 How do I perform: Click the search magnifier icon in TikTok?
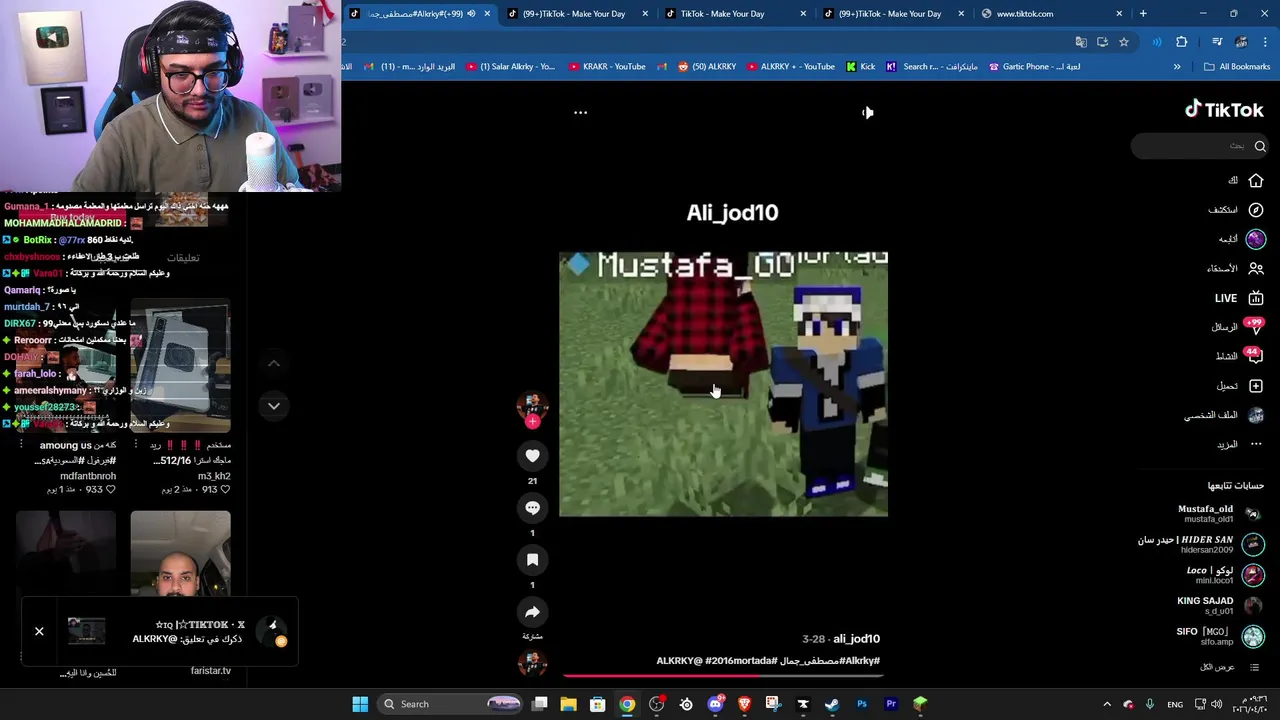(x=1260, y=146)
